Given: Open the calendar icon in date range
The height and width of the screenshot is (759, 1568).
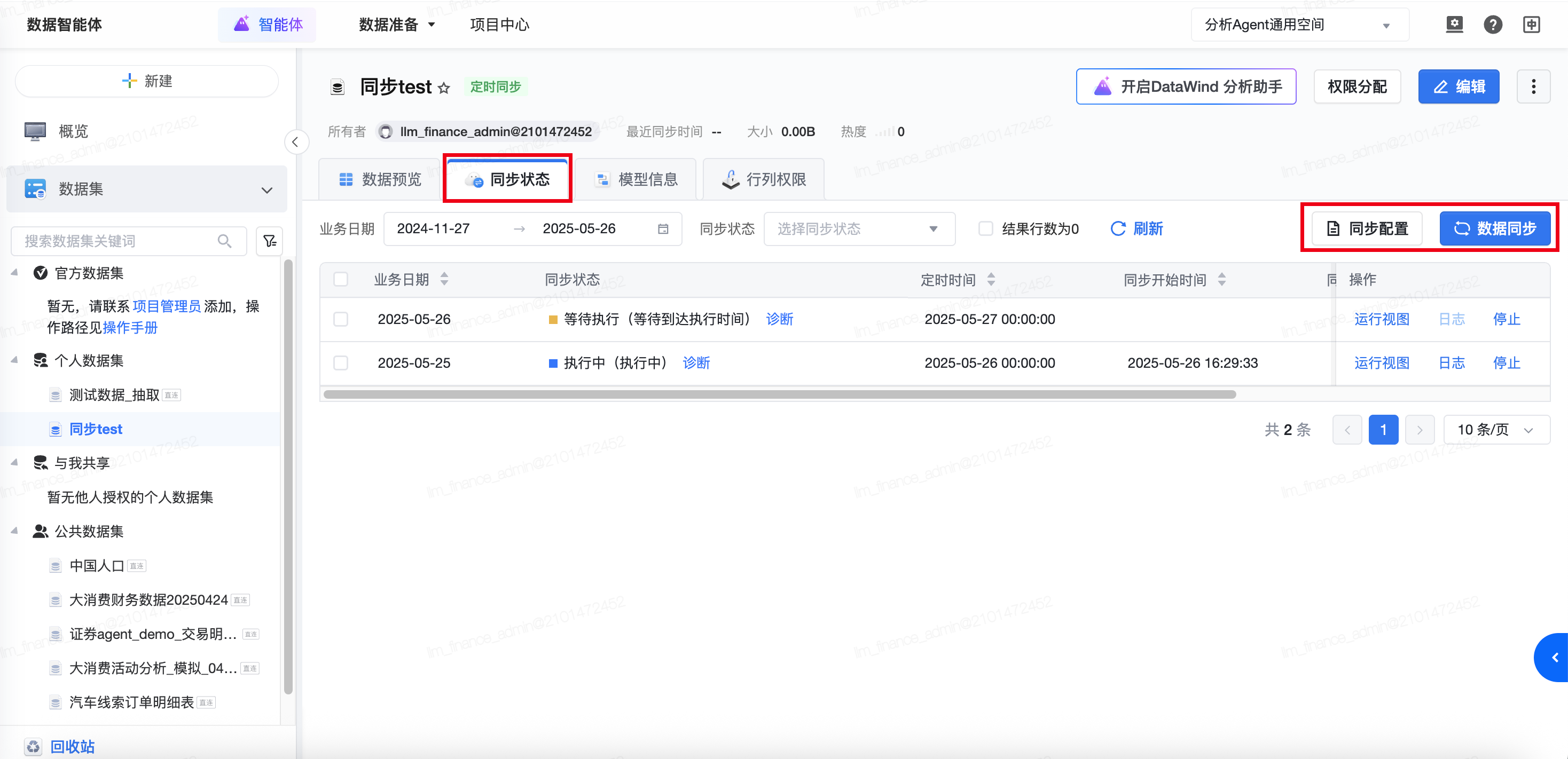Looking at the screenshot, I should coord(663,230).
